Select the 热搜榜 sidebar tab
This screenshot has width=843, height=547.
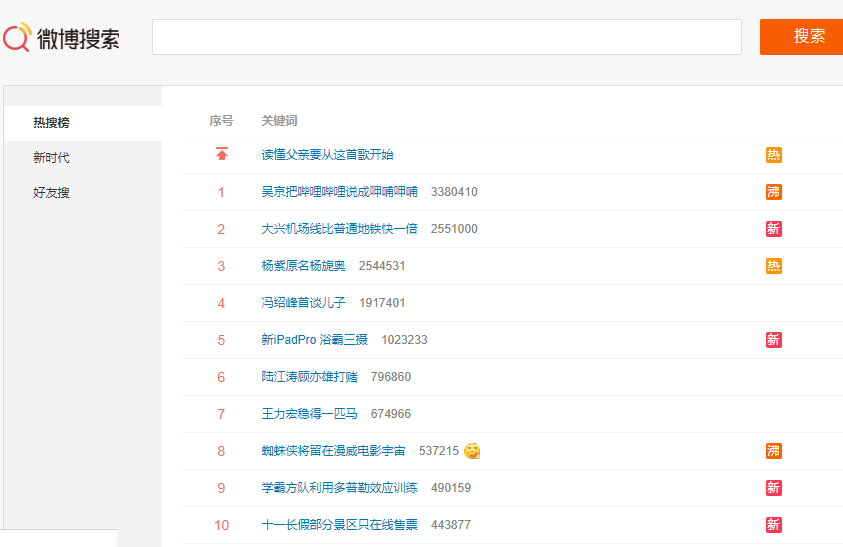(51, 123)
